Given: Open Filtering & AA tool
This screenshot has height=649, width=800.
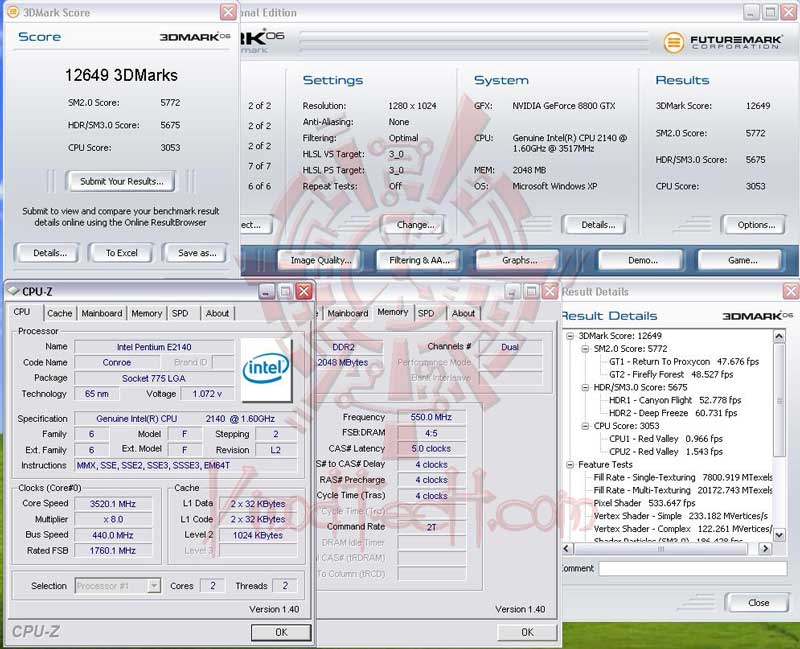Looking at the screenshot, I should pyautogui.click(x=419, y=260).
